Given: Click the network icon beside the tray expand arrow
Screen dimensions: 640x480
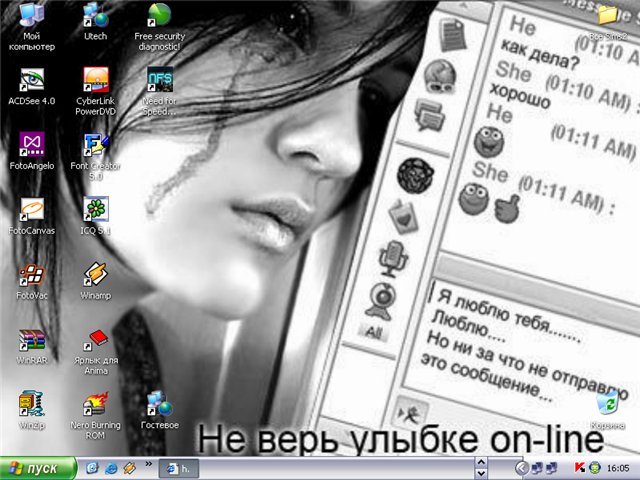Looking at the screenshot, I should (537, 468).
